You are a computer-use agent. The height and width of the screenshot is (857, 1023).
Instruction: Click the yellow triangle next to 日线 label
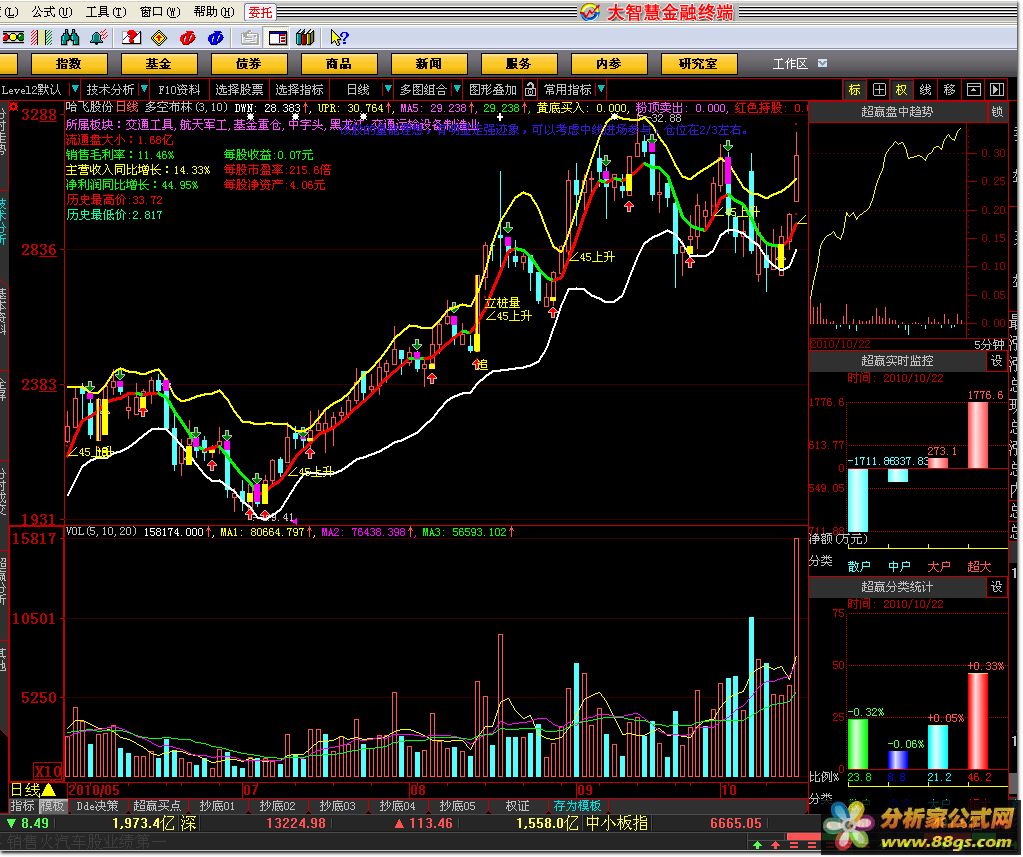[49, 790]
